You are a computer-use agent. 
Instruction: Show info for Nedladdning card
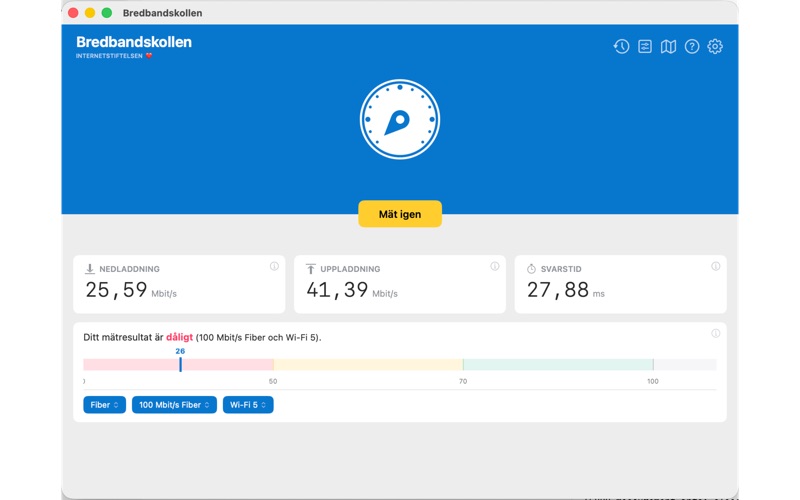(x=274, y=266)
